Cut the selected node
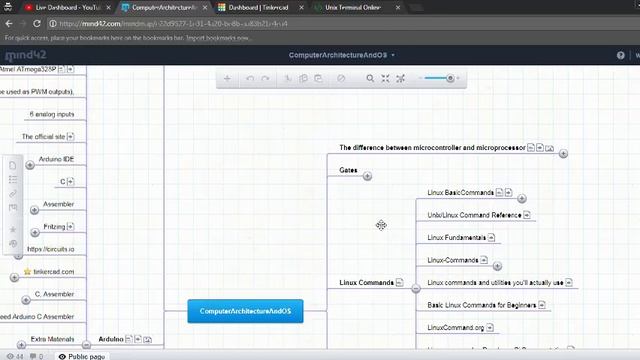 pyautogui.click(x=288, y=78)
